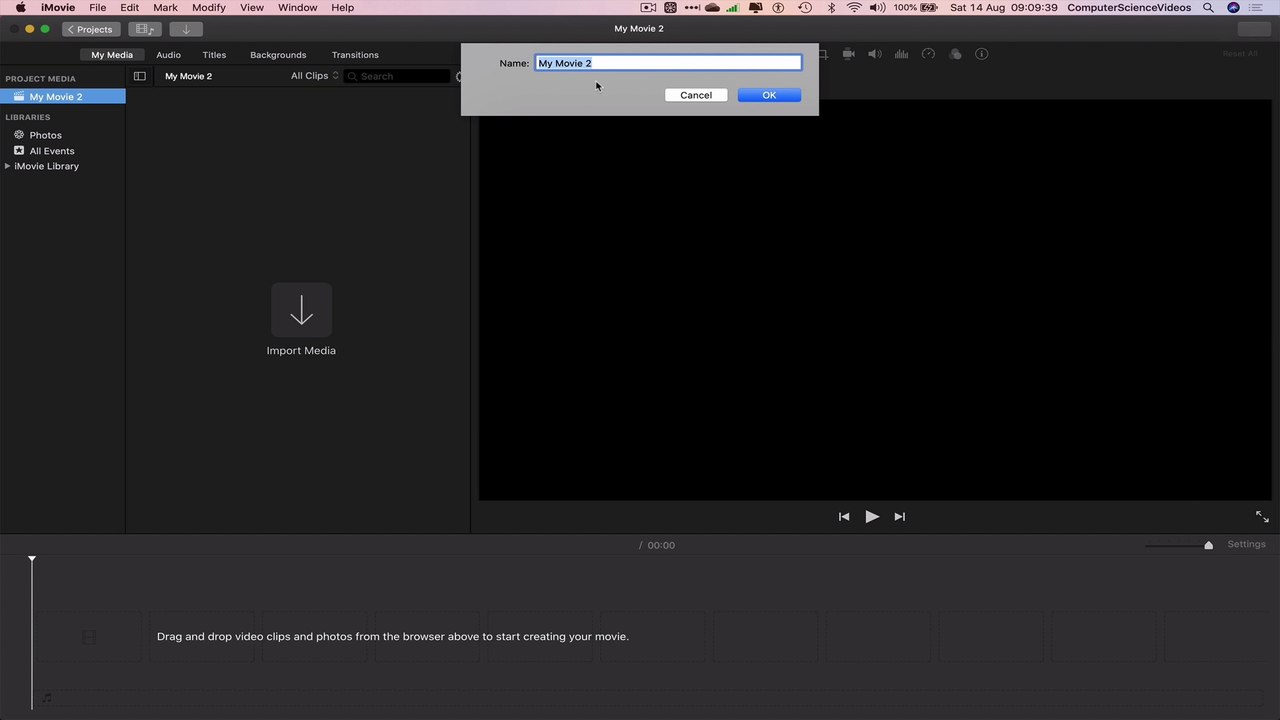The image size is (1280, 720).
Task: Open the View menu
Action: 252,8
